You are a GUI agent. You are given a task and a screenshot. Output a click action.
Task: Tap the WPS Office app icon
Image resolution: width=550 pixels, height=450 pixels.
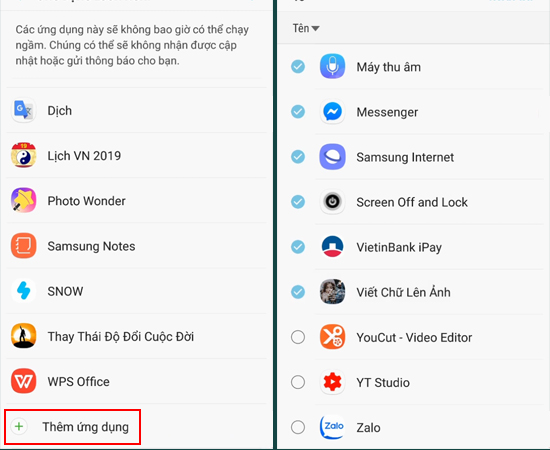[24, 381]
